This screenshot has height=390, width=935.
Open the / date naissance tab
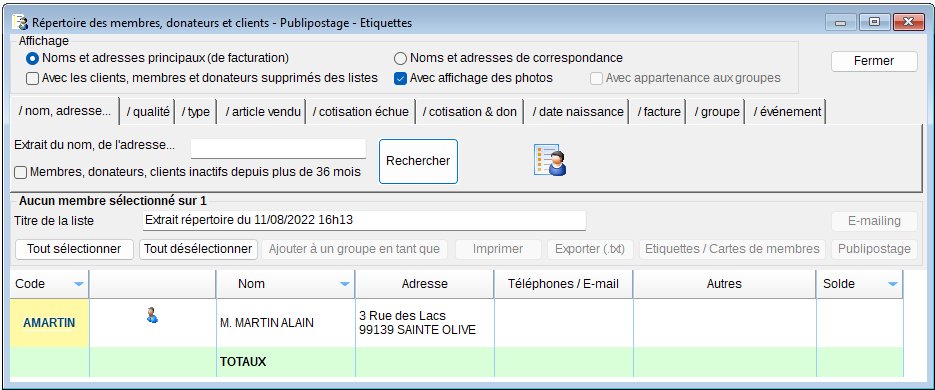pos(577,112)
